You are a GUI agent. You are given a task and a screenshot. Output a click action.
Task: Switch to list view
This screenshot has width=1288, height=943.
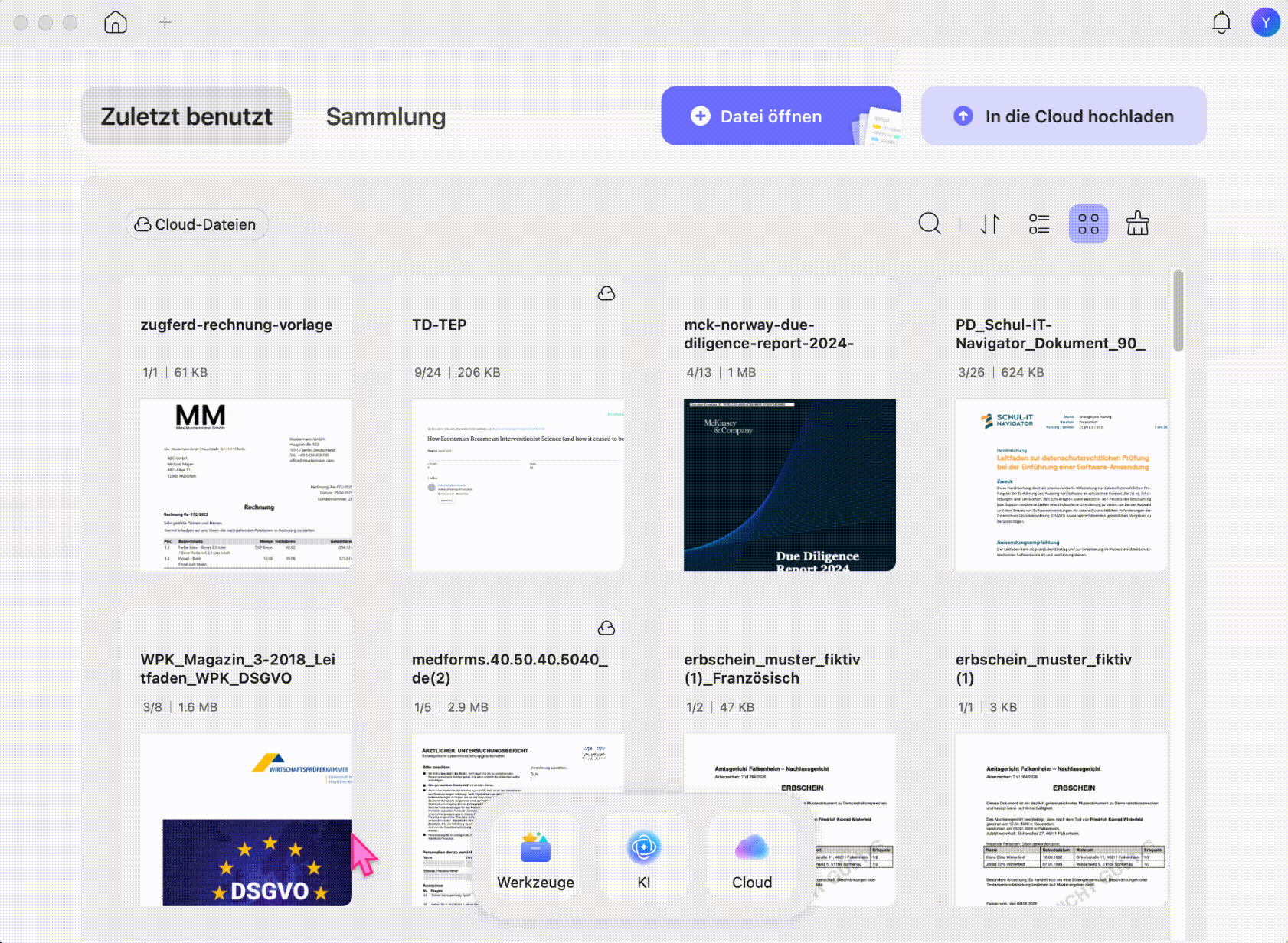click(x=1039, y=224)
